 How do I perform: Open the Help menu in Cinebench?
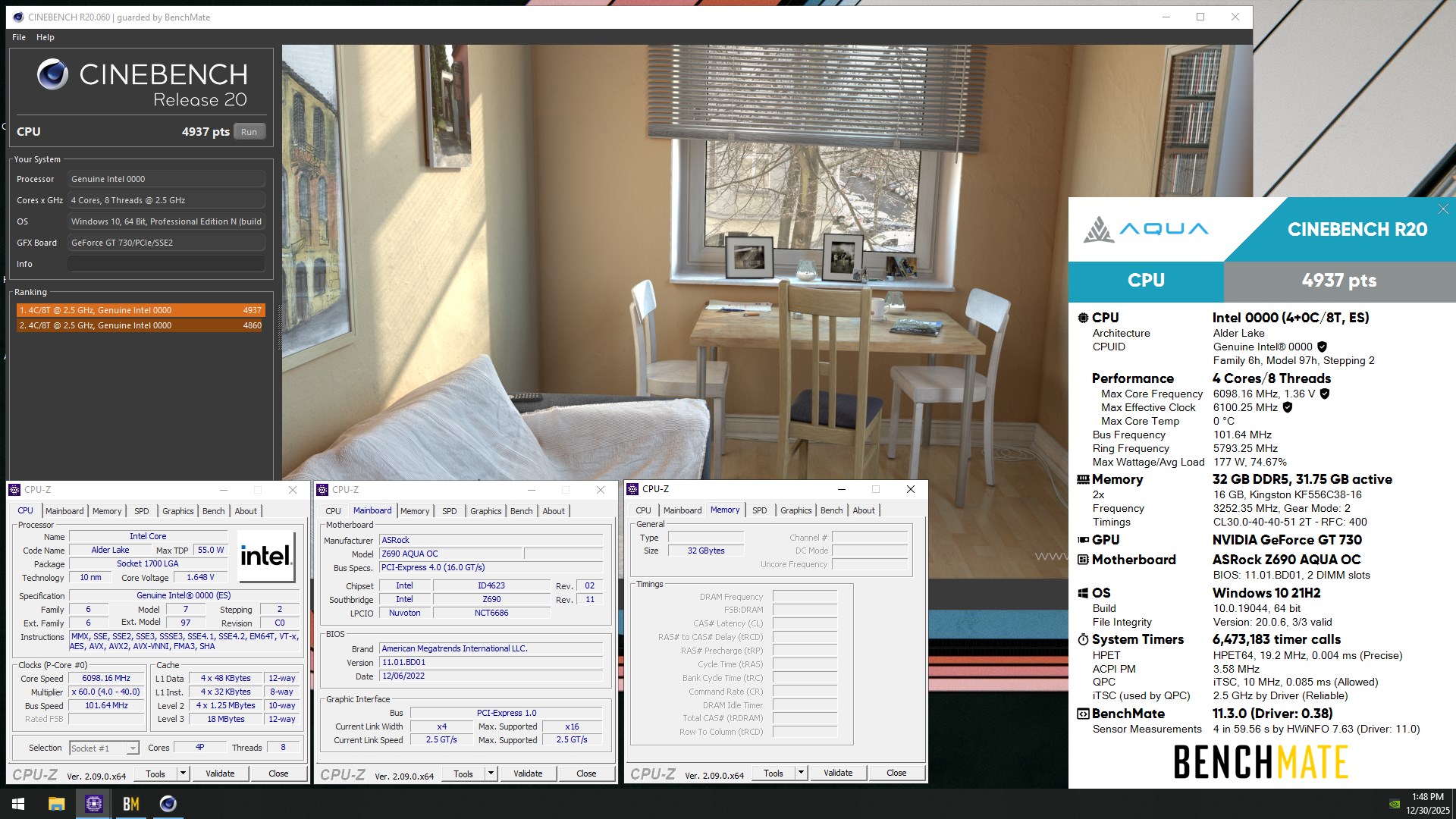click(x=45, y=37)
